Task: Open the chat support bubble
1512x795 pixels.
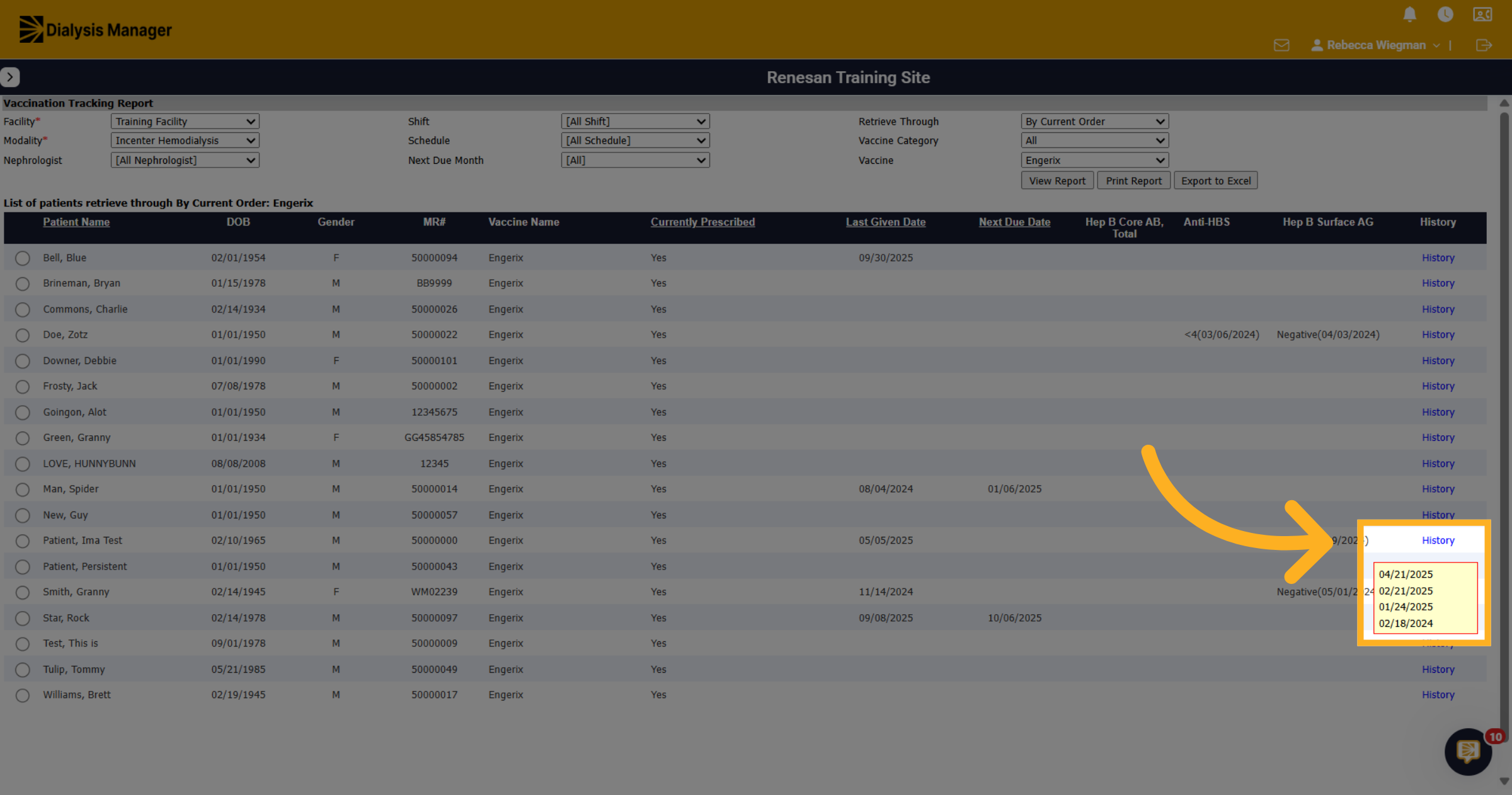Action: (1468, 751)
